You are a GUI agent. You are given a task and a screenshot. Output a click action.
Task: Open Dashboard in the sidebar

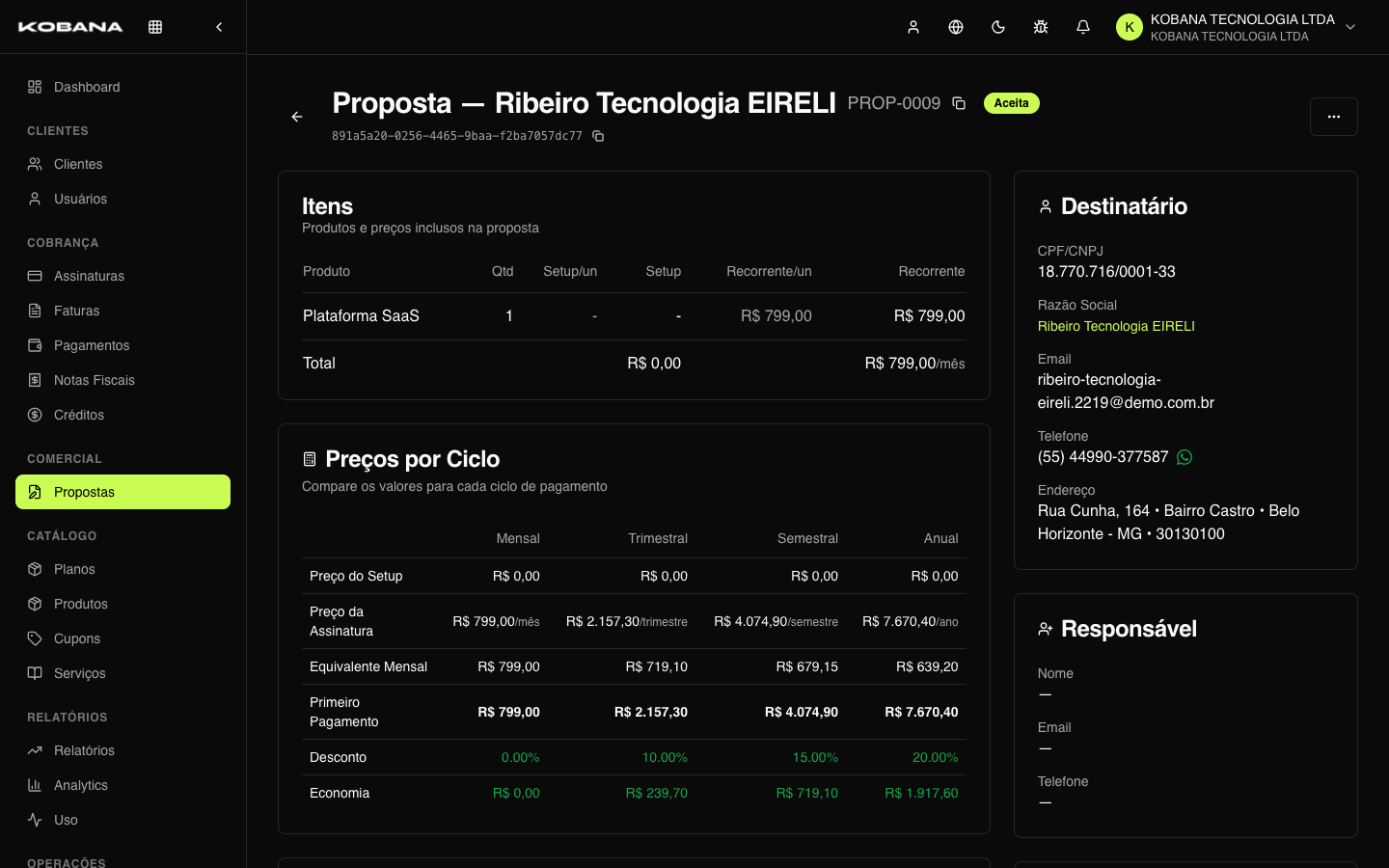coord(123,87)
